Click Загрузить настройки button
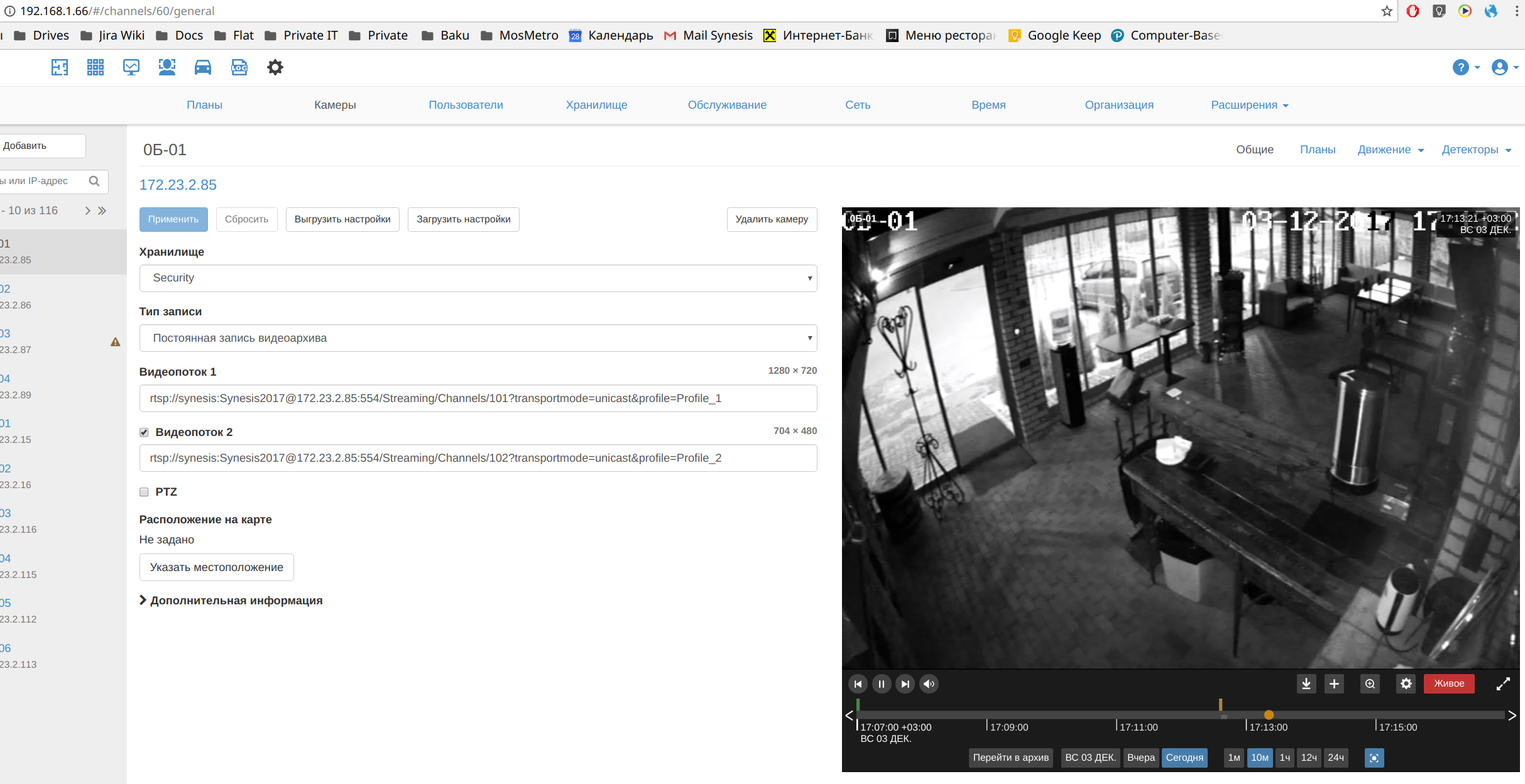Screen dimensions: 1525x784 [463, 219]
